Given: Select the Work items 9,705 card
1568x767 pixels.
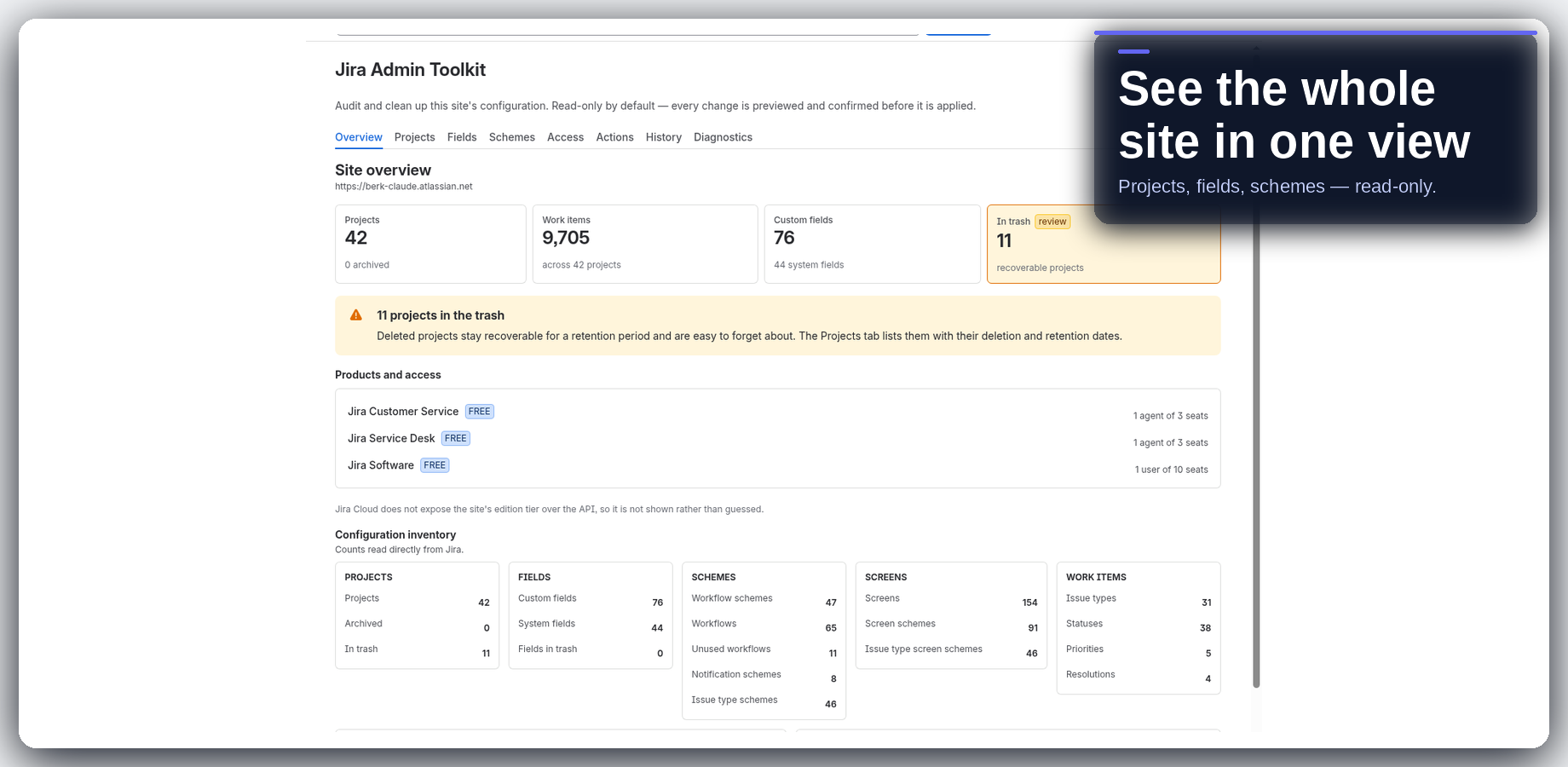Looking at the screenshot, I should point(645,244).
